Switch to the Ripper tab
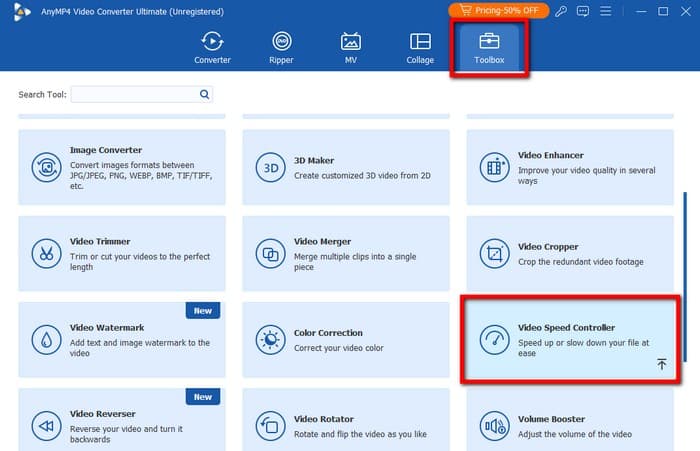 (x=281, y=48)
